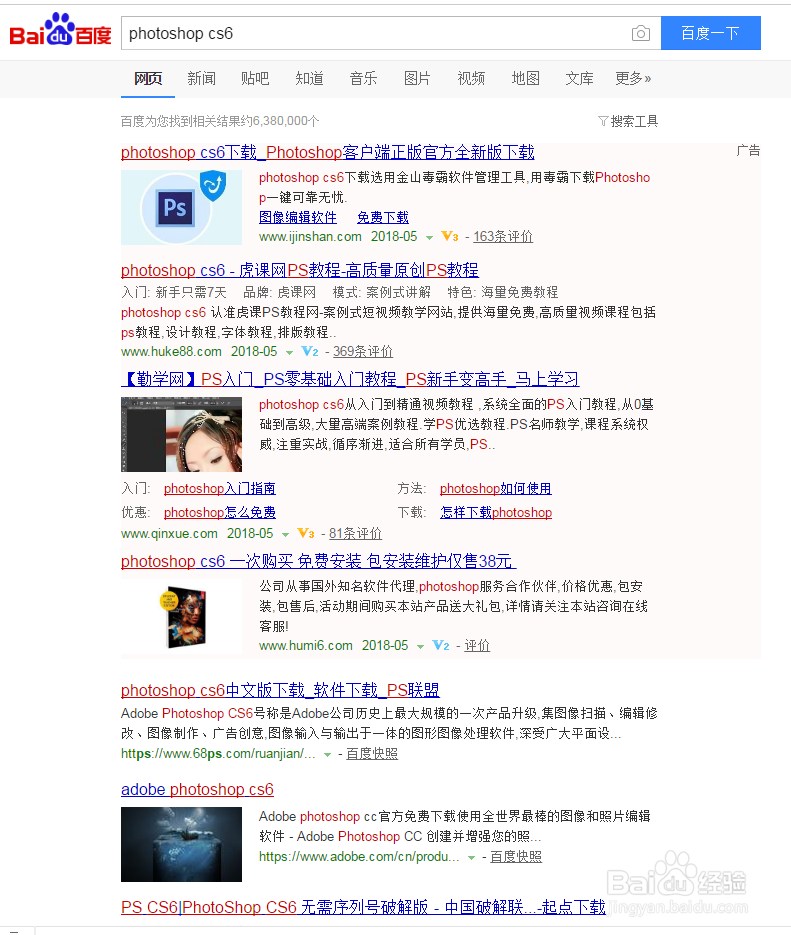The height and width of the screenshot is (935, 791).
Task: Open photoshop cs6中文版下载 PS联盟 result
Action: point(280,691)
